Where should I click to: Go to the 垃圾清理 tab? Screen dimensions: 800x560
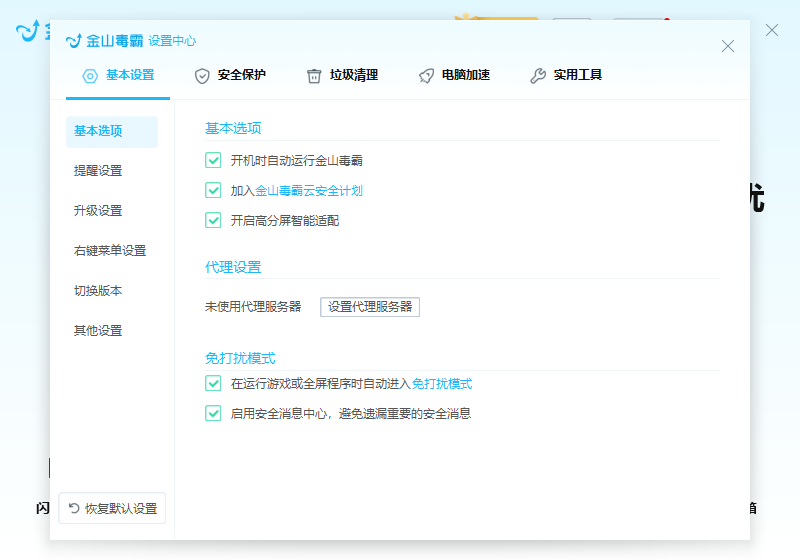tap(342, 75)
